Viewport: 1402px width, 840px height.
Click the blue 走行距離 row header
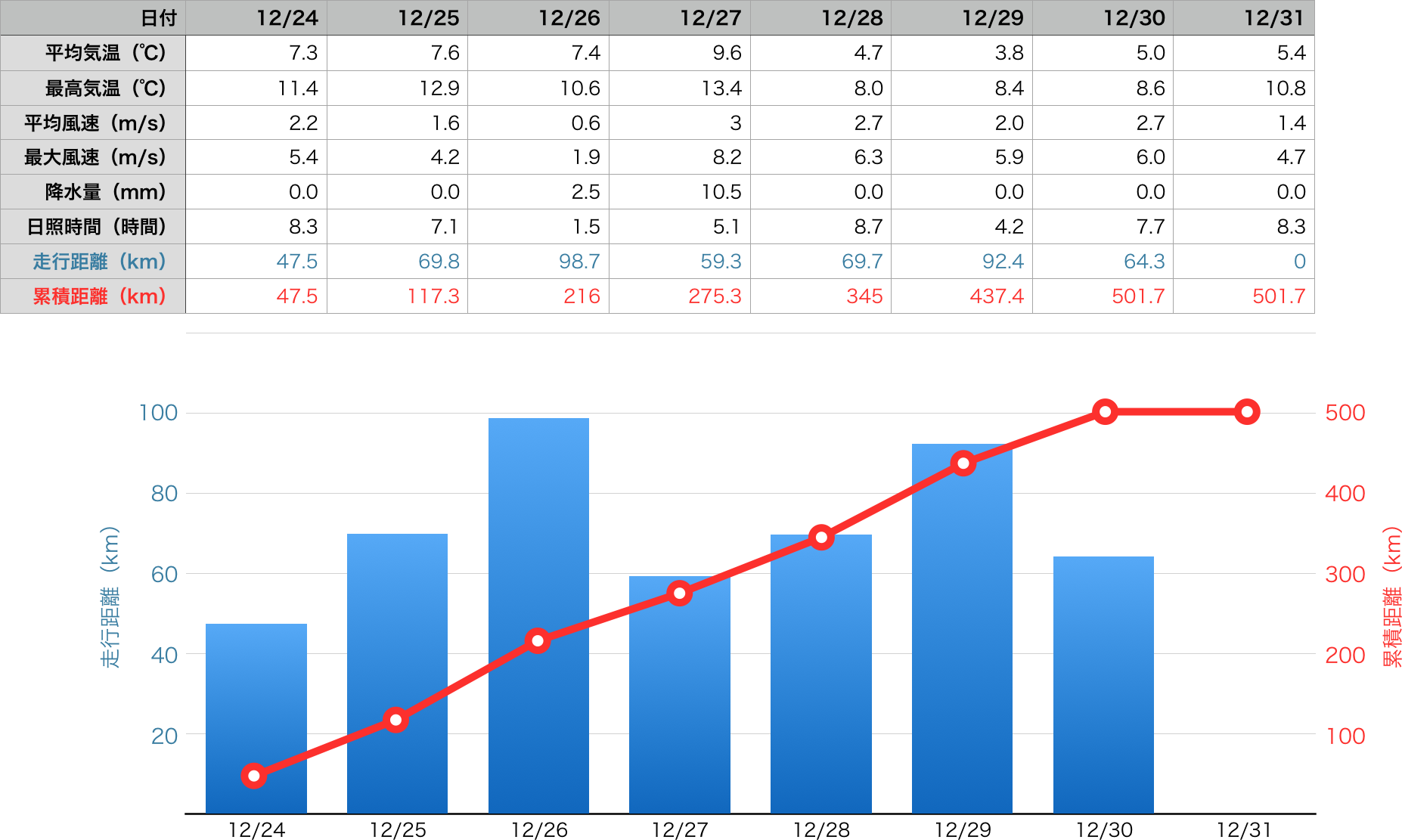(x=93, y=262)
